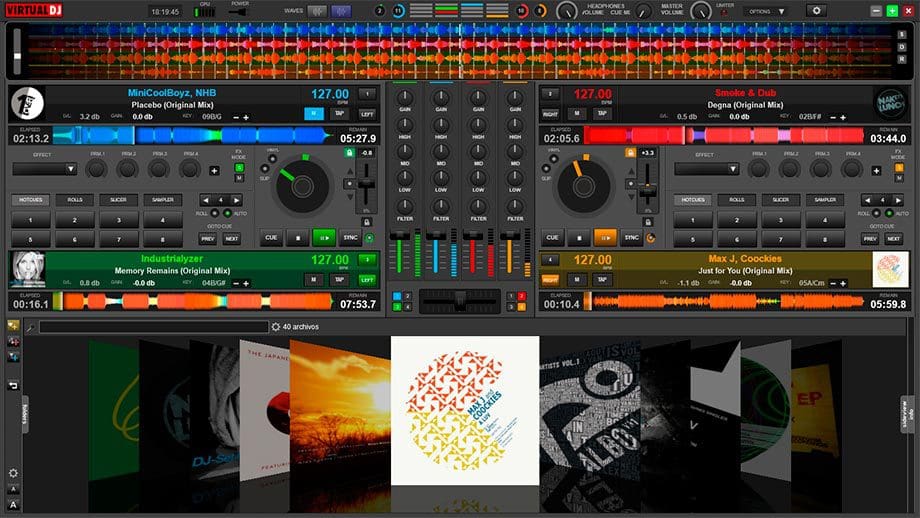Viewport: 920px width, 518px height.
Task: Switch to ROLLS tab on right deck
Action: click(x=736, y=200)
